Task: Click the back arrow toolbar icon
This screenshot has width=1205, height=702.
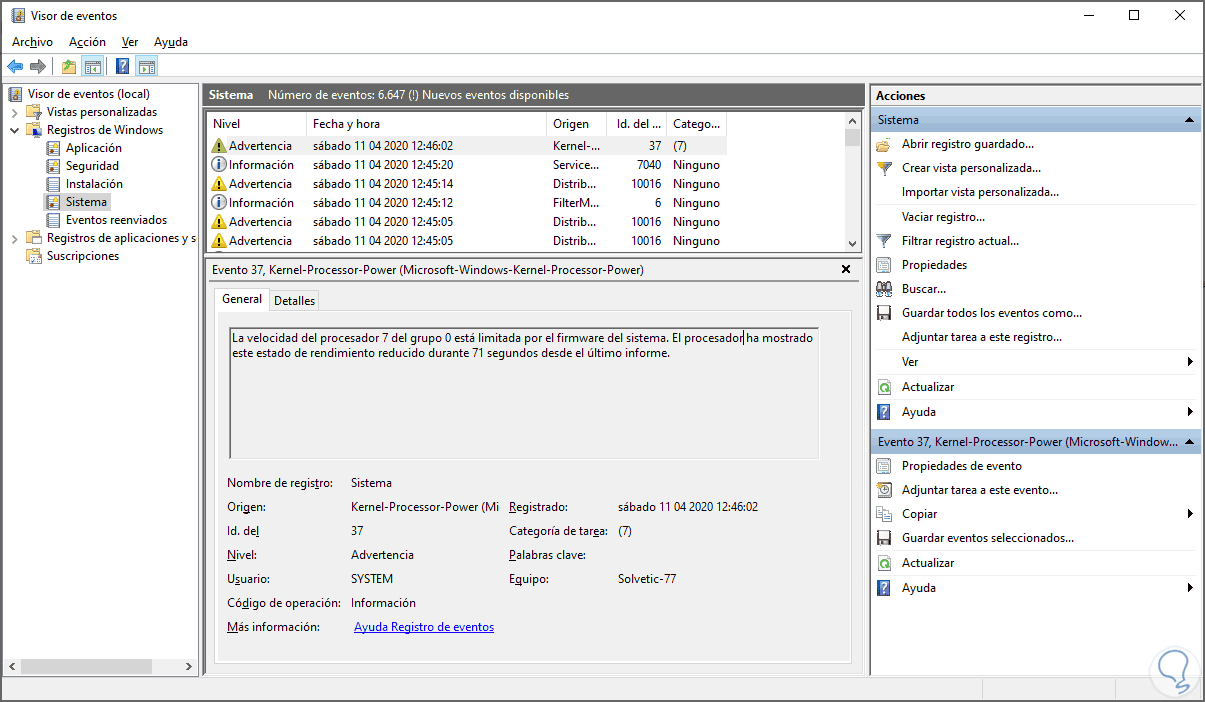Action: click(15, 67)
